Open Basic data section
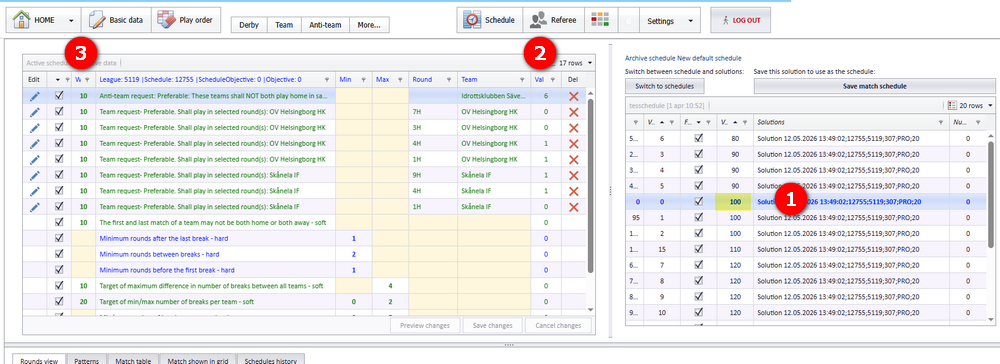Image resolution: width=1000 pixels, height=364 pixels. pyautogui.click(x=116, y=20)
